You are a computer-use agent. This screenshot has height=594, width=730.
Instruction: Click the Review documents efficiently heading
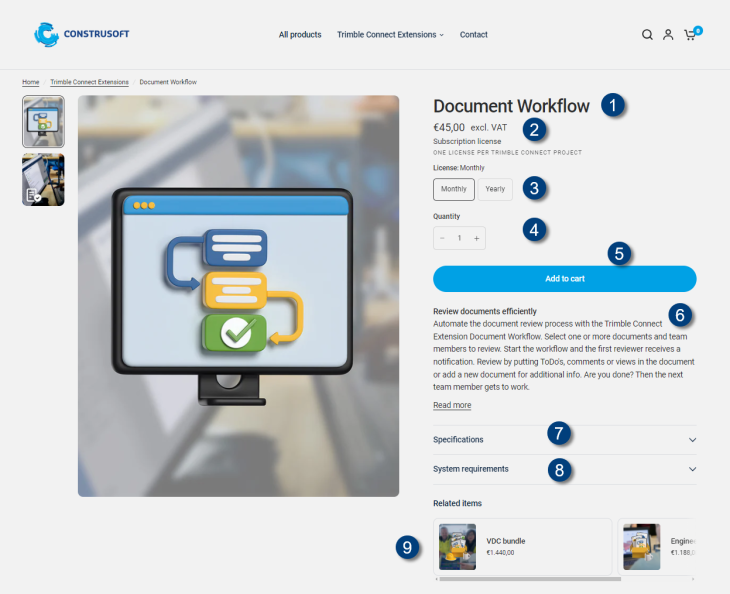pos(485,311)
